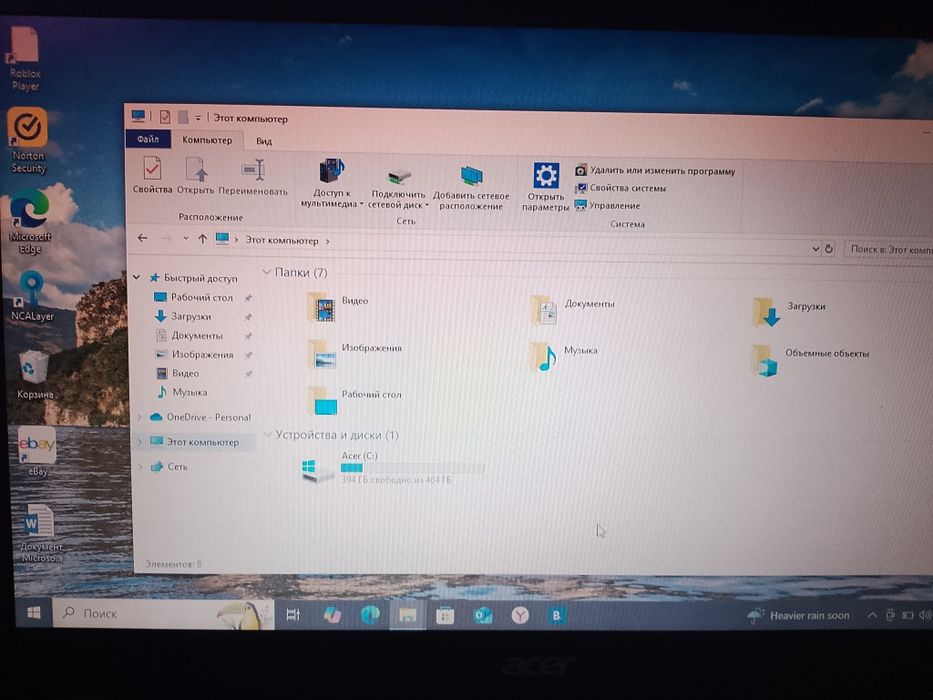Launch Edge from the taskbar

pos(370,614)
